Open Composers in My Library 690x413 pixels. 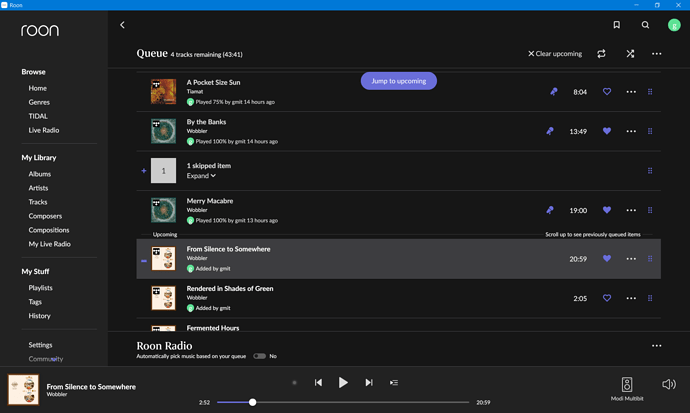[x=45, y=216]
